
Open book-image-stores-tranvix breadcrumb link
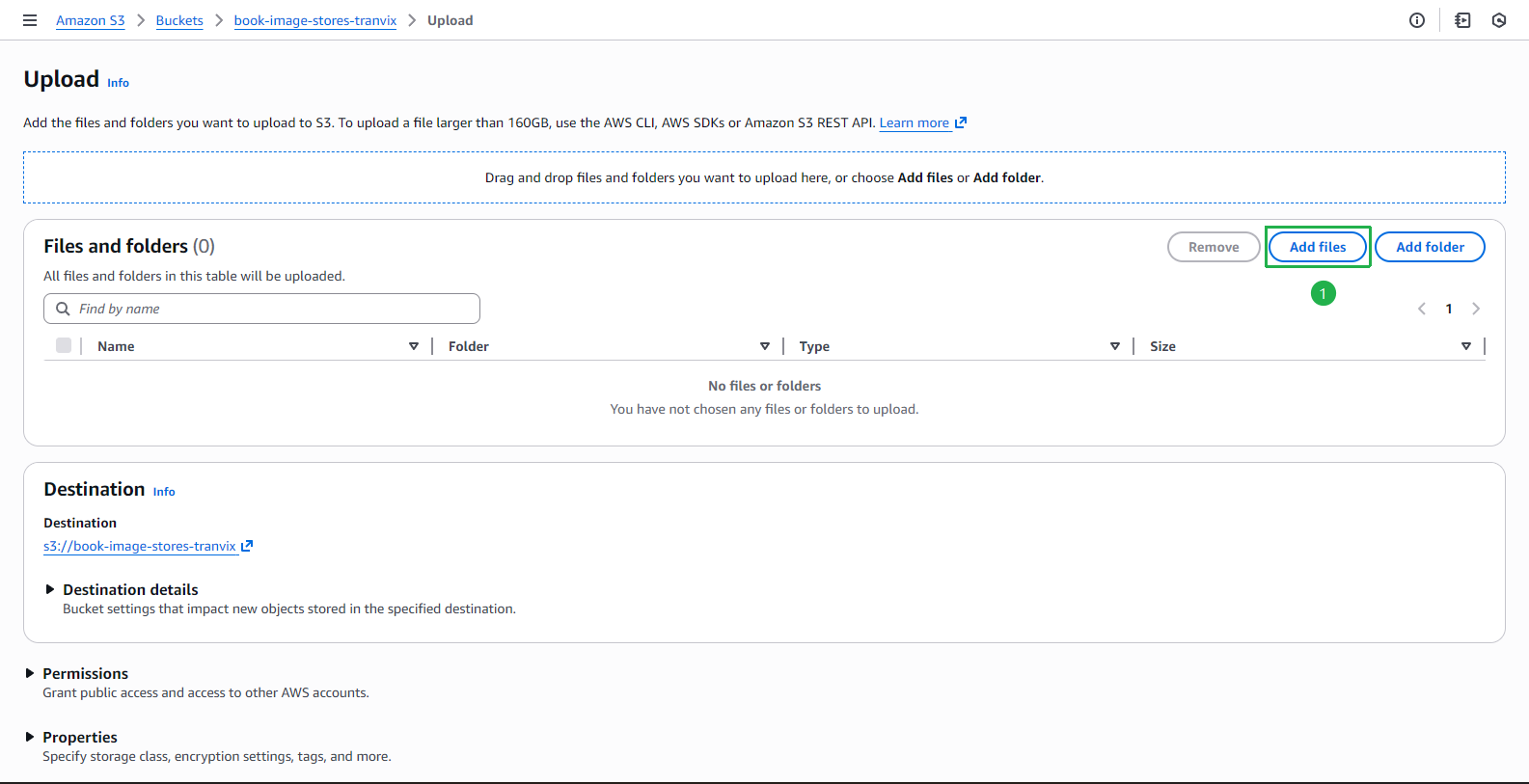(315, 20)
